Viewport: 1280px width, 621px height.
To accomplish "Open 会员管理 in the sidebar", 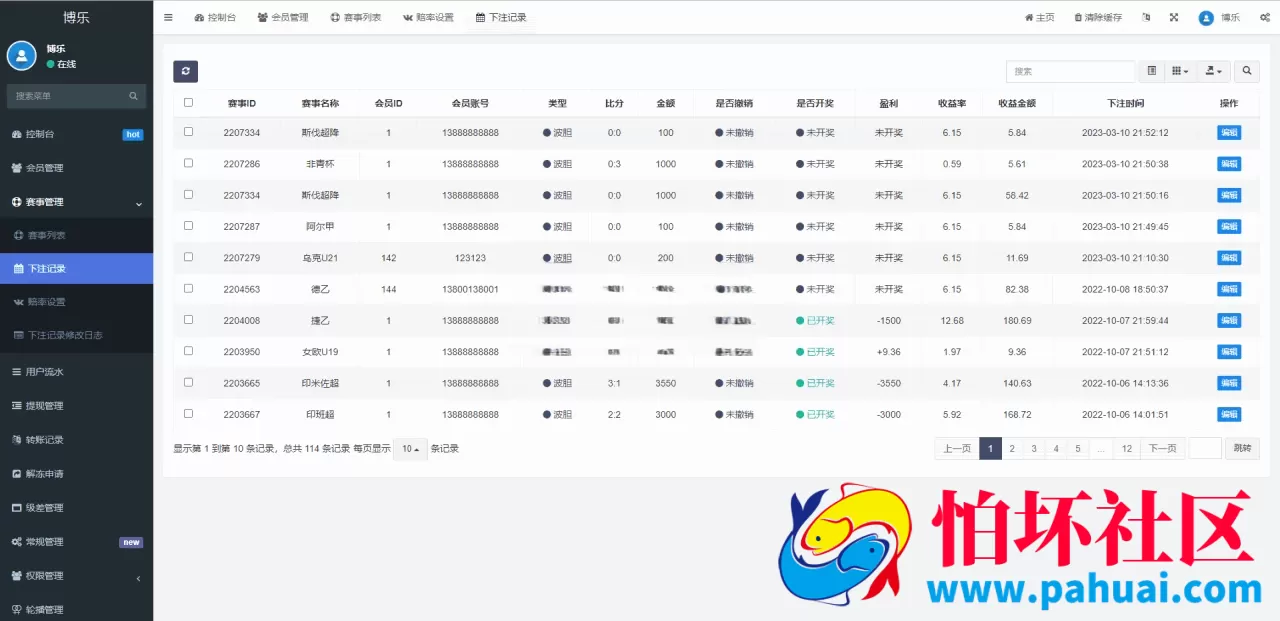I will (76, 168).
